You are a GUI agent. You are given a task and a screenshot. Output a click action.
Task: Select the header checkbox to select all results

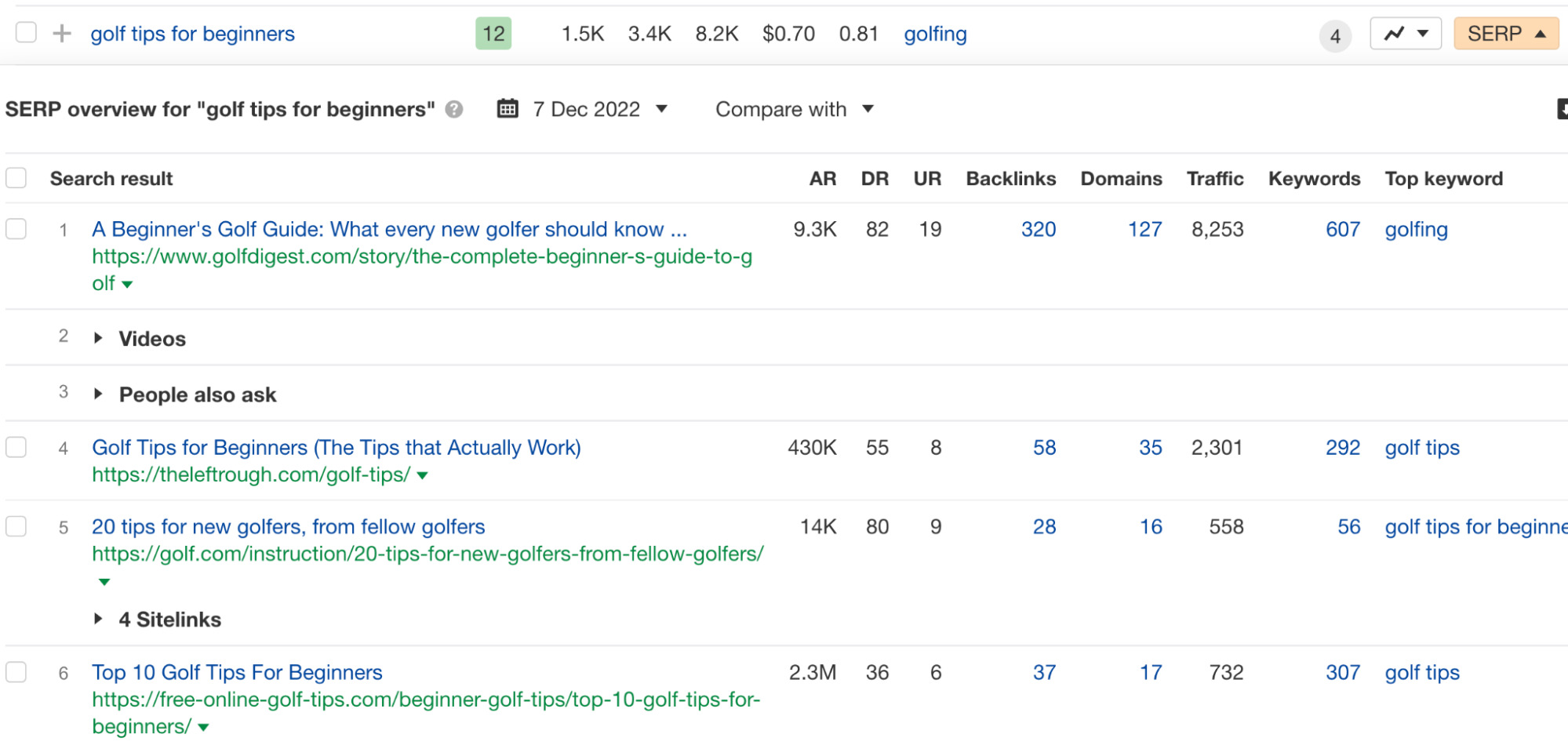point(16,176)
